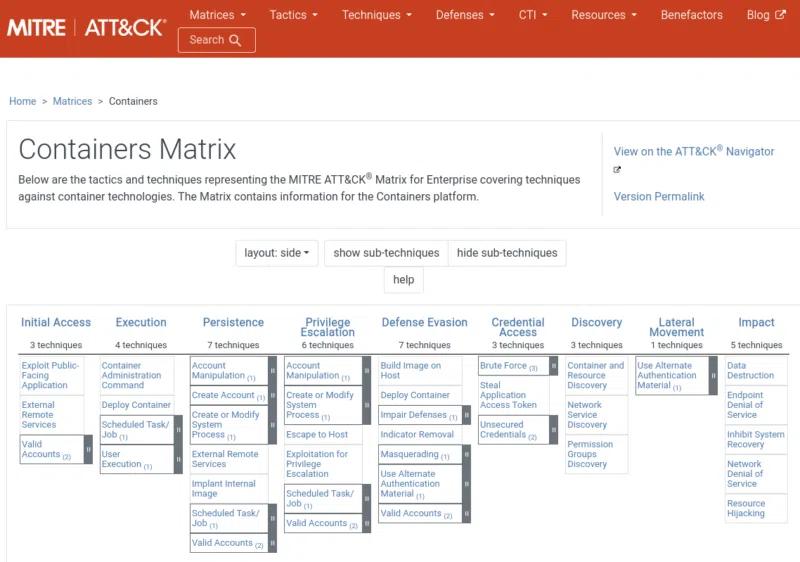Viewport: 800px width, 562px height.
Task: Open Network Denial of Service technique
Action: [745, 474]
